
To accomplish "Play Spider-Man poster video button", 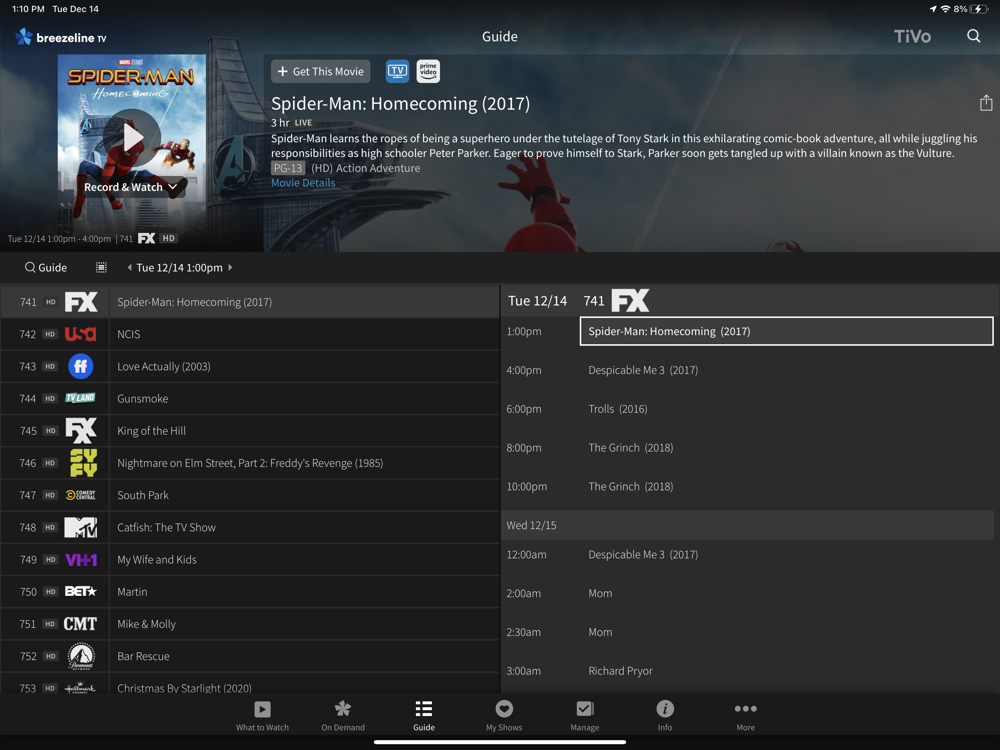I will point(132,138).
